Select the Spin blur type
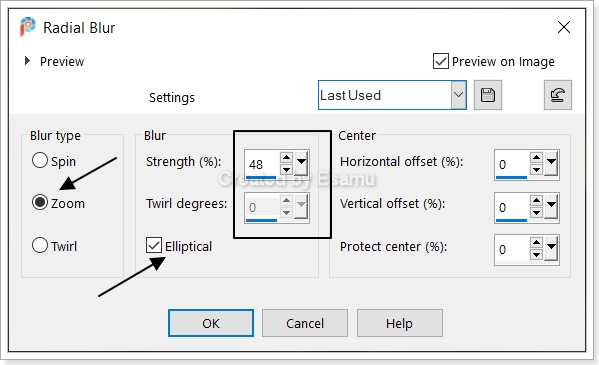Screen dimensions: 599x365 tap(40, 161)
